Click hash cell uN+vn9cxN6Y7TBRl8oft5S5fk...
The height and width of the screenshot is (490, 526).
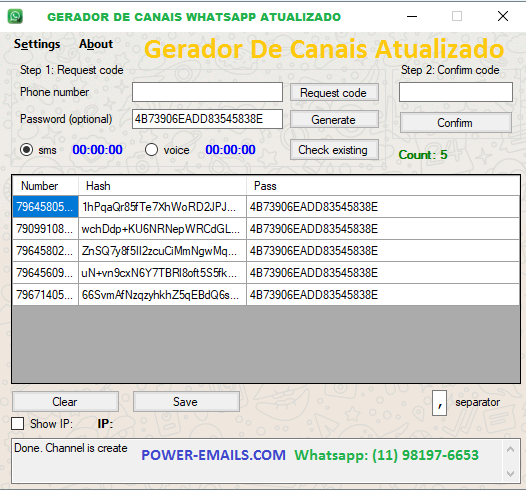click(x=162, y=273)
